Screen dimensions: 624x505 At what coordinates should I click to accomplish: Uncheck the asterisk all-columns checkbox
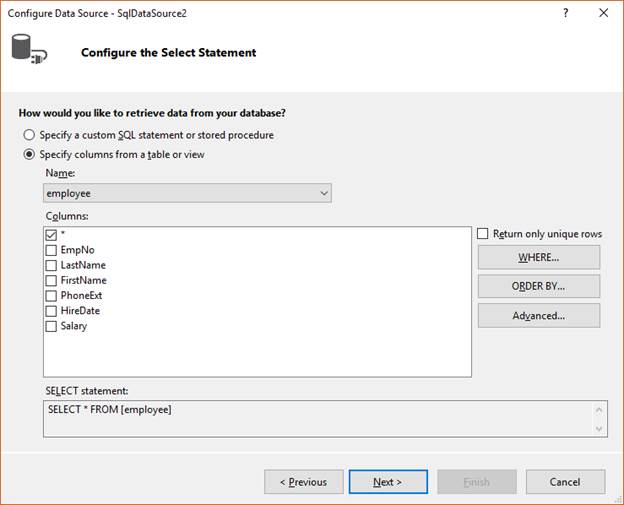coord(51,235)
